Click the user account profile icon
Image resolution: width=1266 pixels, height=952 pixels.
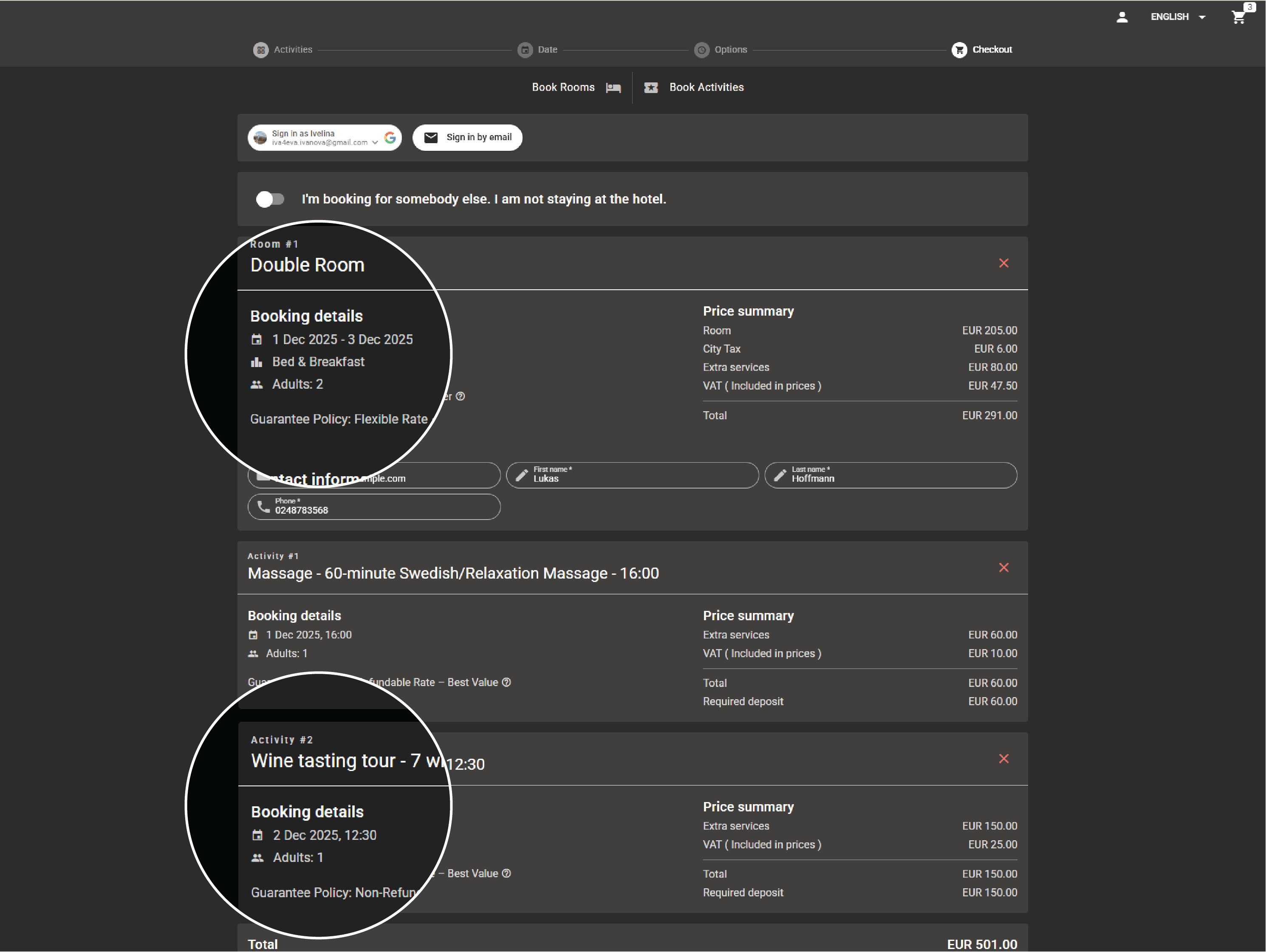pos(1122,17)
